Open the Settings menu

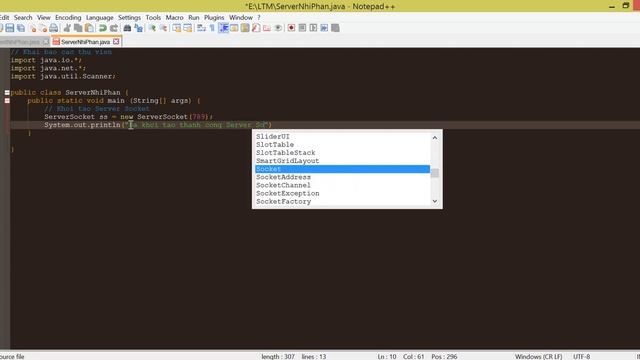click(129, 18)
